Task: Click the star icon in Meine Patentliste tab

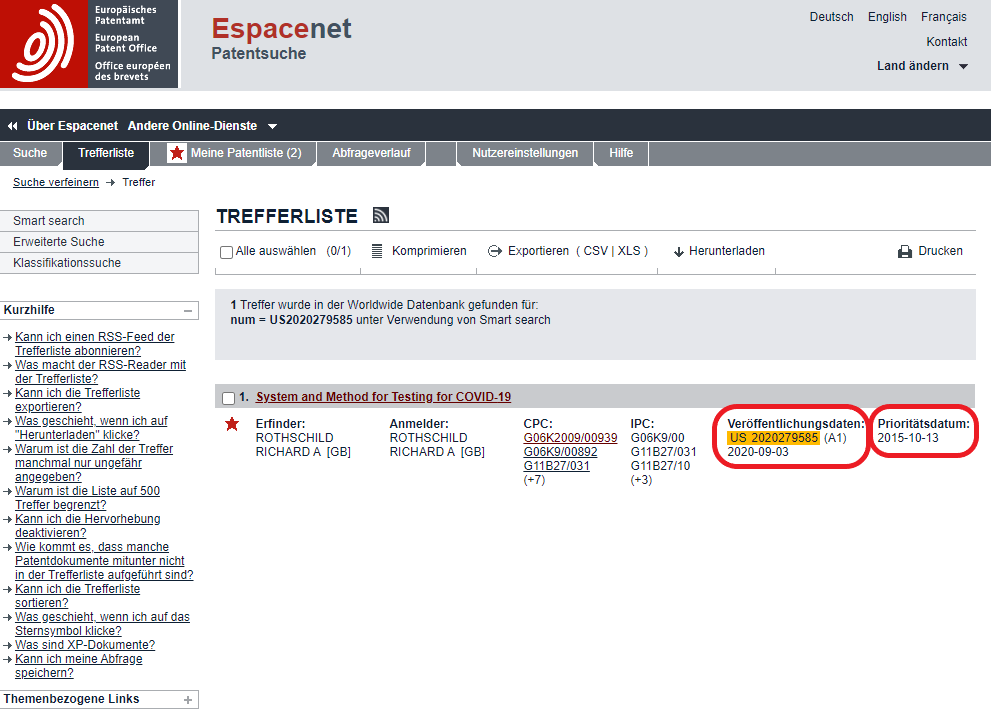Action: pos(177,153)
